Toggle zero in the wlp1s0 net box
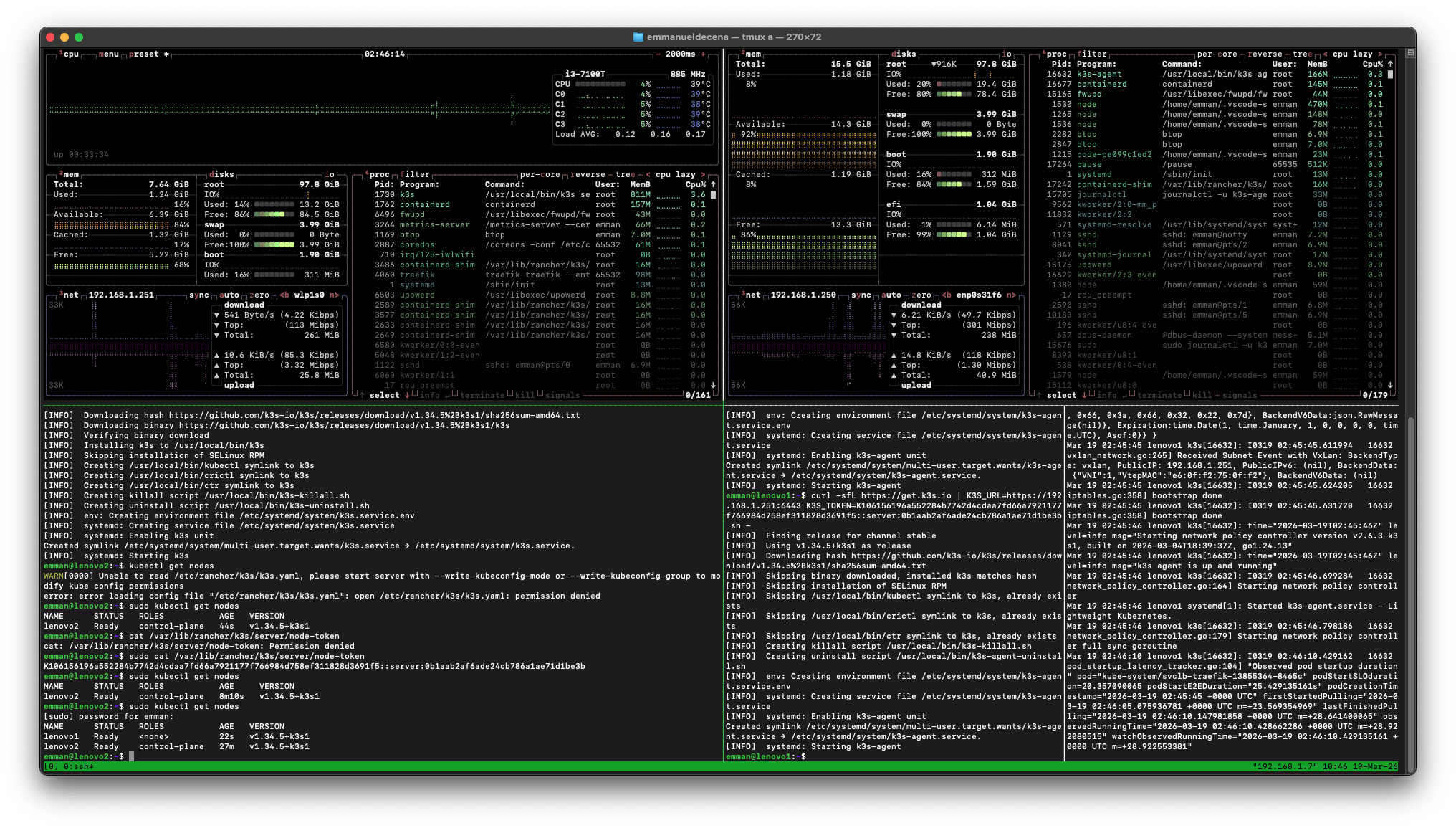Screen dimensions: 1456x828 point(259,295)
